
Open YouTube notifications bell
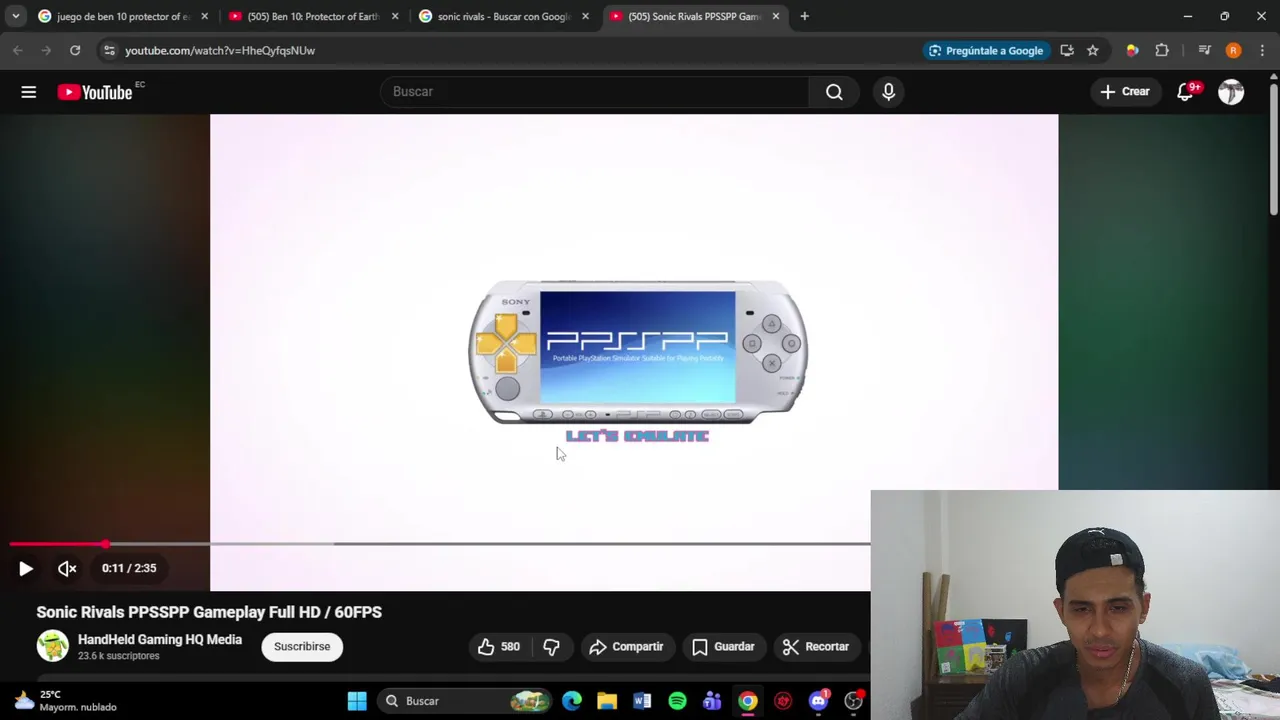tap(1186, 92)
